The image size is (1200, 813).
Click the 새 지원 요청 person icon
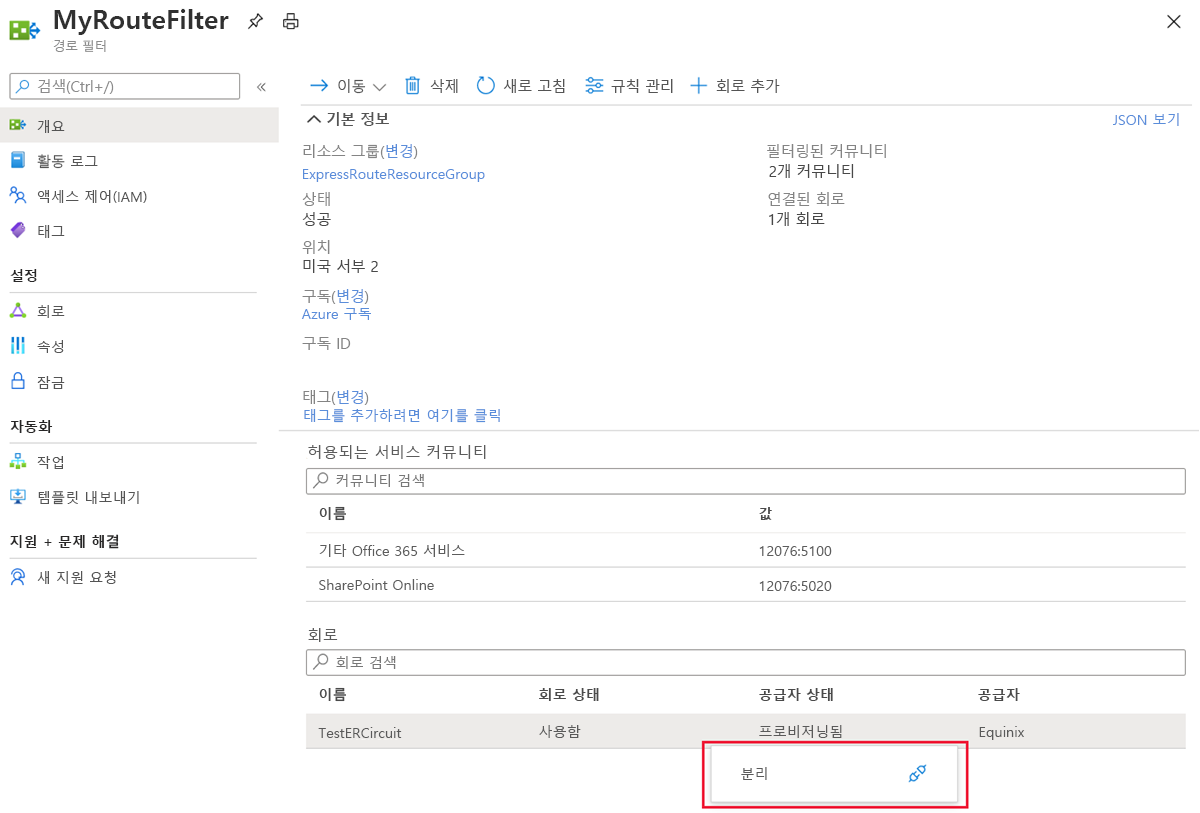point(18,577)
